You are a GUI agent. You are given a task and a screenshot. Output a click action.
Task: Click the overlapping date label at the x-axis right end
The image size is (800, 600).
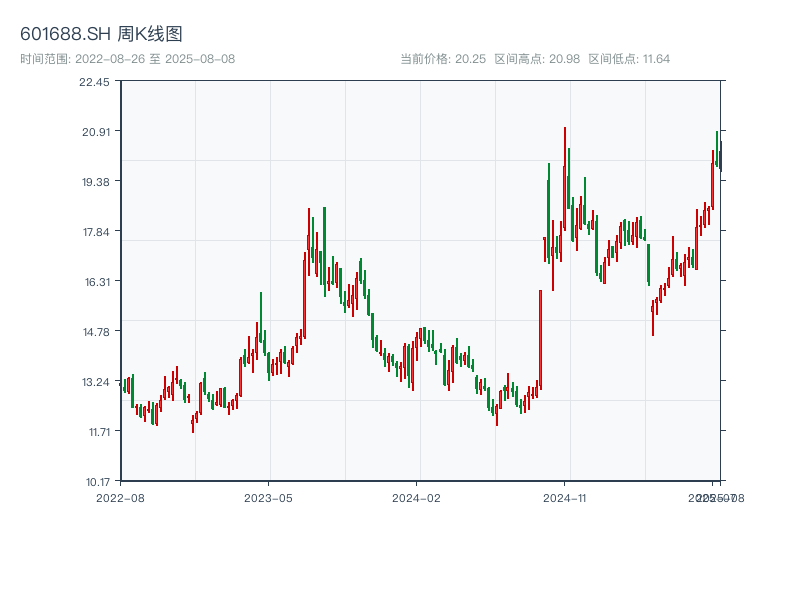(x=715, y=497)
